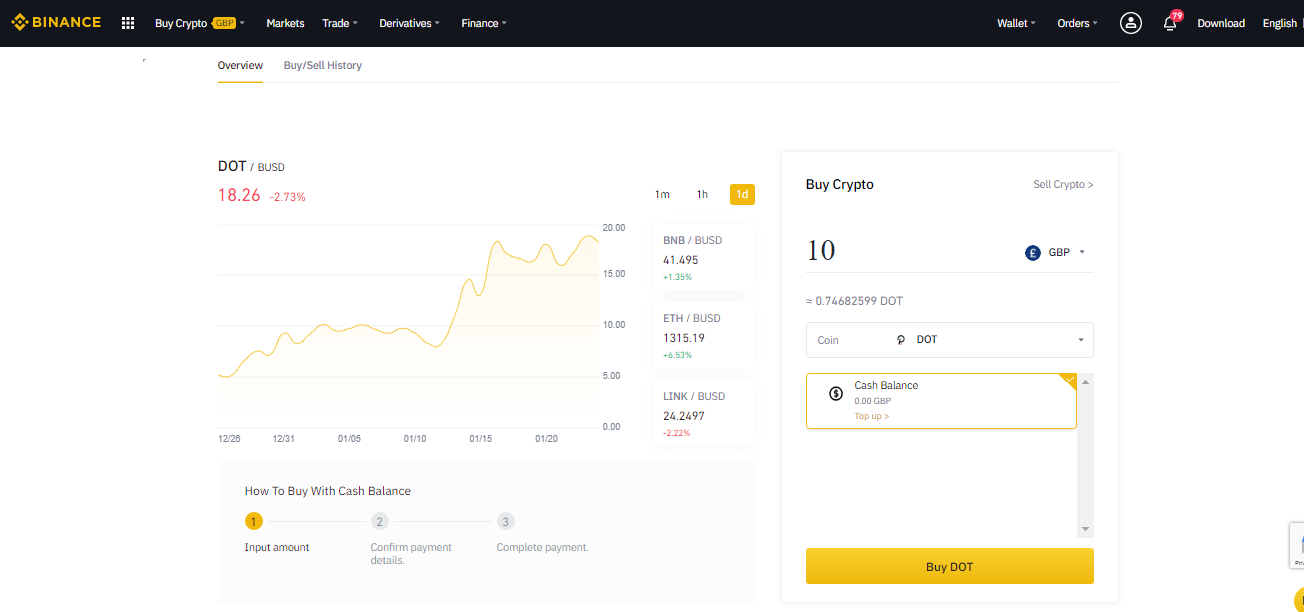
Task: Click the Buy DOT button
Action: coord(950,566)
